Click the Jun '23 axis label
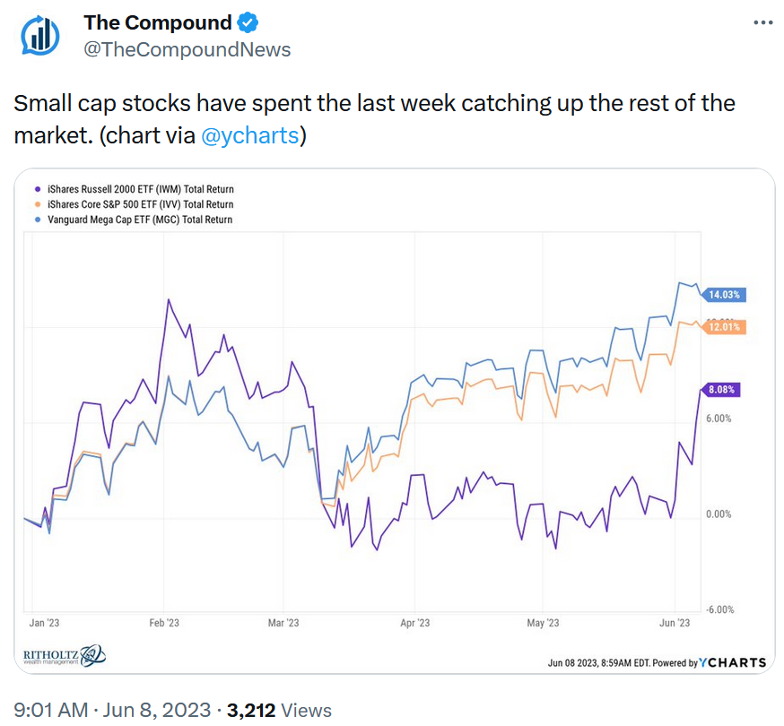 point(675,623)
